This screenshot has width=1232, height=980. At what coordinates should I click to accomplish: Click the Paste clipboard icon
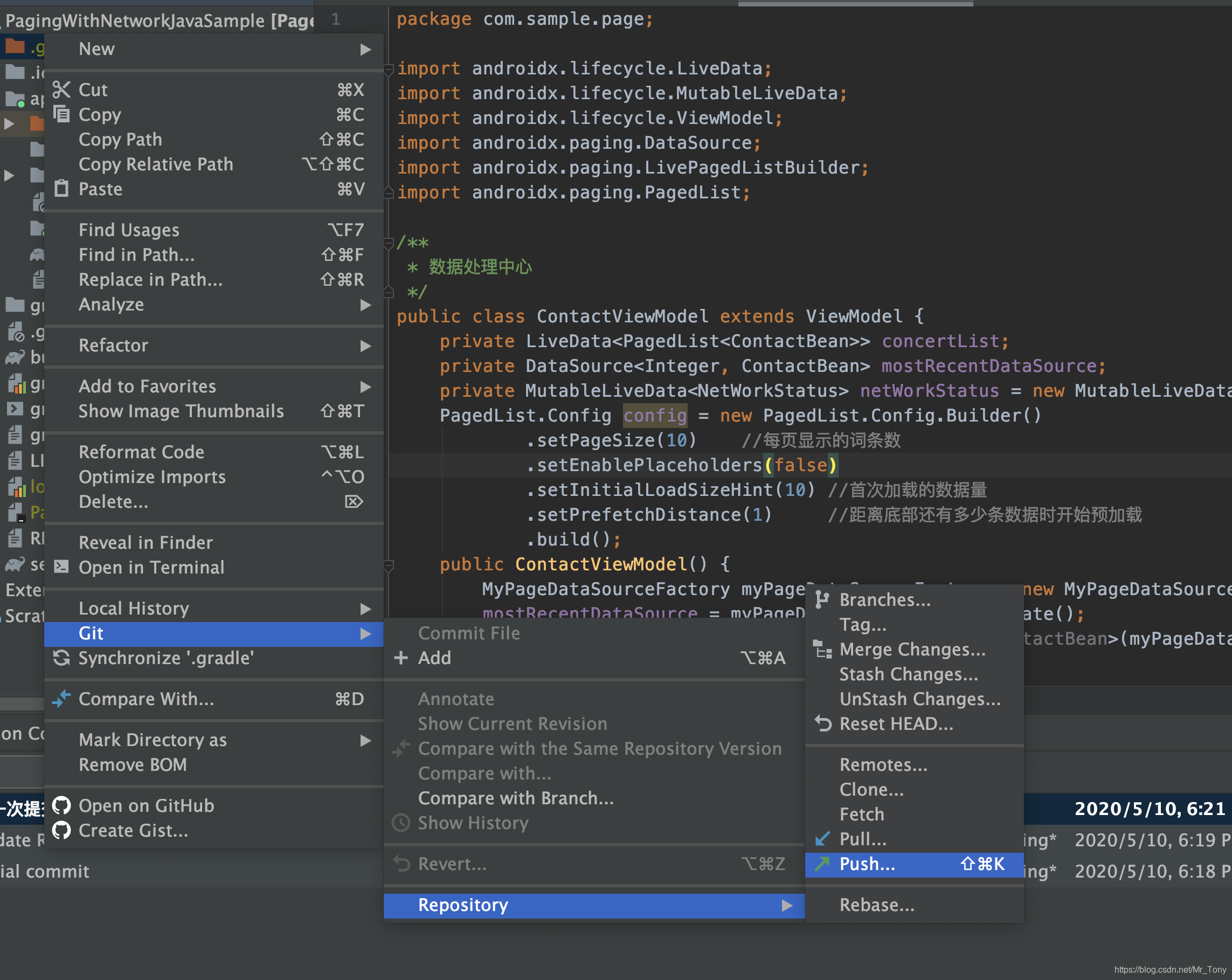coord(61,189)
